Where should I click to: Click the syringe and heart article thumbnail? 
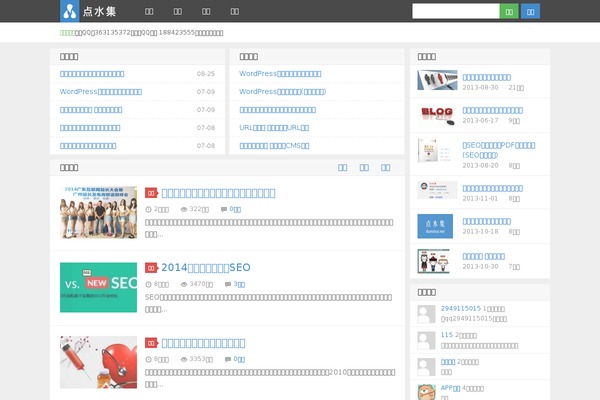[x=98, y=361]
